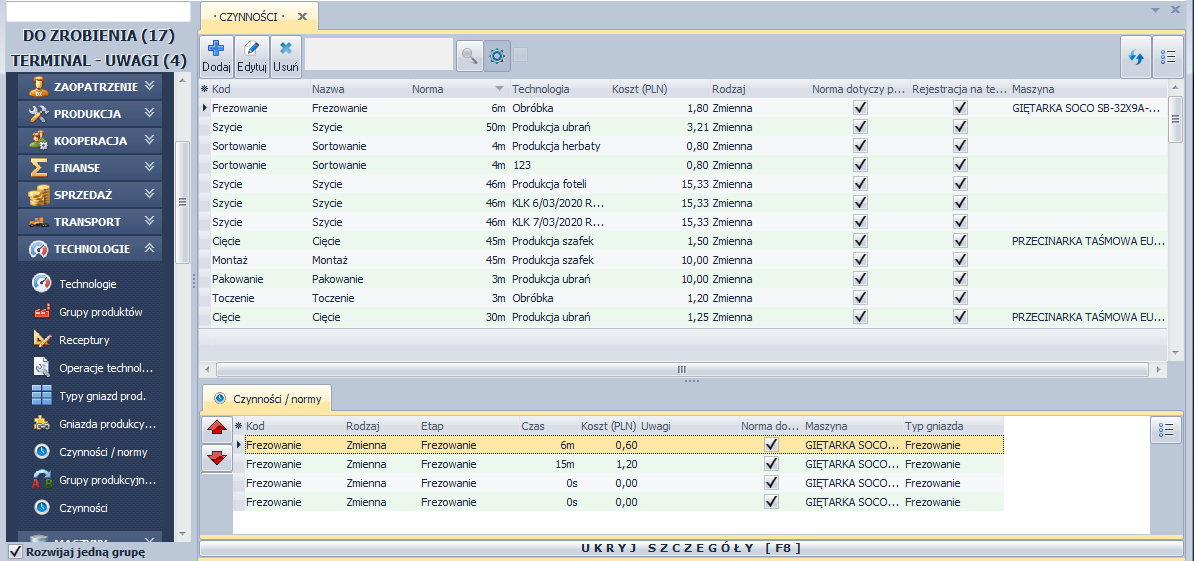Toggle the Rozwijaj jedną grupę checkbox
This screenshot has width=1194, height=561.
[15, 552]
